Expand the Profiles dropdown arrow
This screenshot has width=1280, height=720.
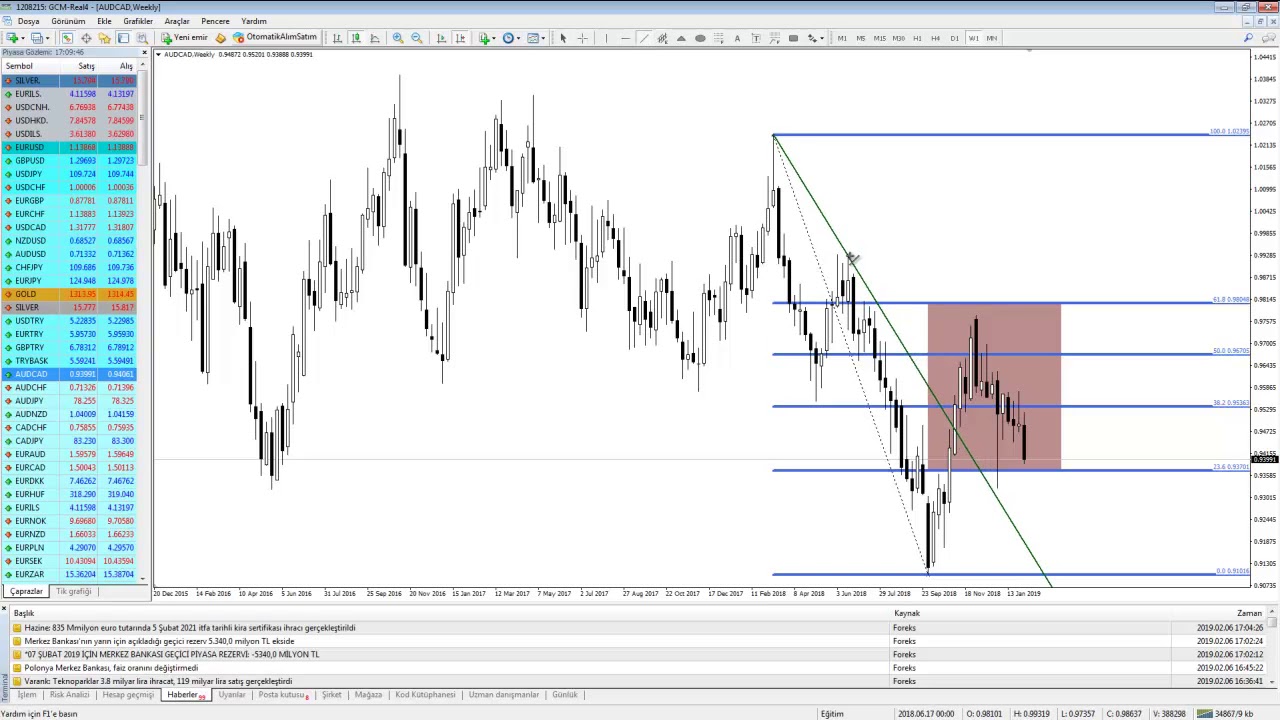coord(47,38)
